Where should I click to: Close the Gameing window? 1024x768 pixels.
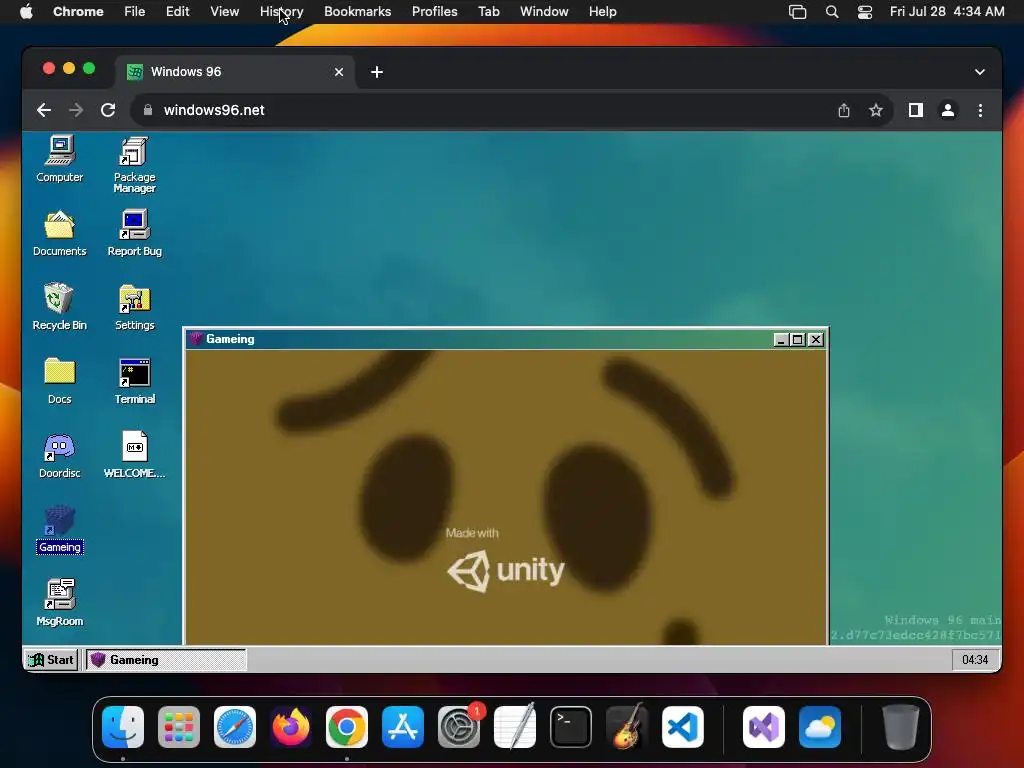[x=816, y=340]
